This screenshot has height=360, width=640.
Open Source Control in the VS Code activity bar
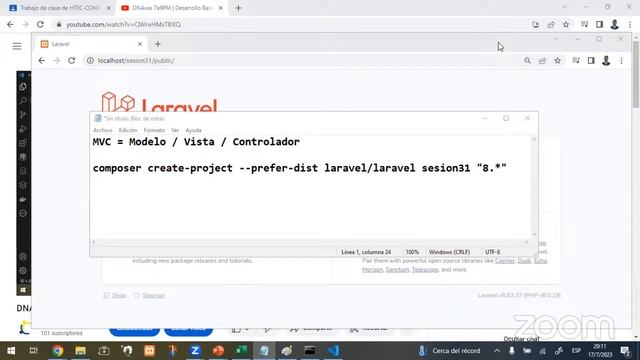click(23, 115)
